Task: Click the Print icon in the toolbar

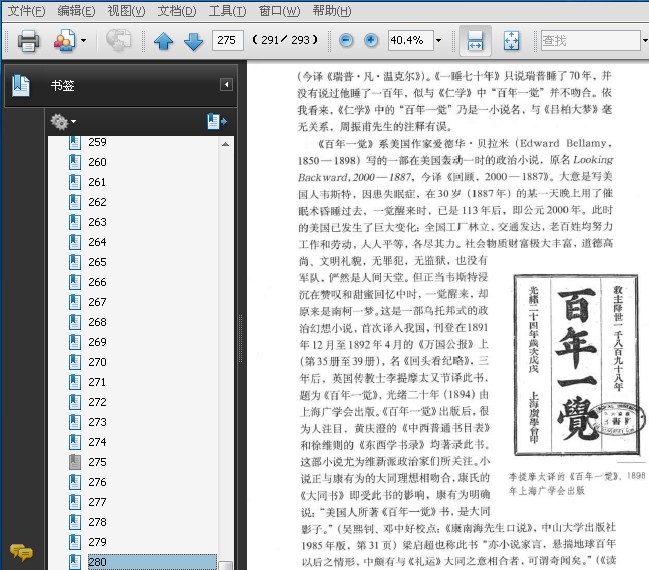Action: (28, 41)
